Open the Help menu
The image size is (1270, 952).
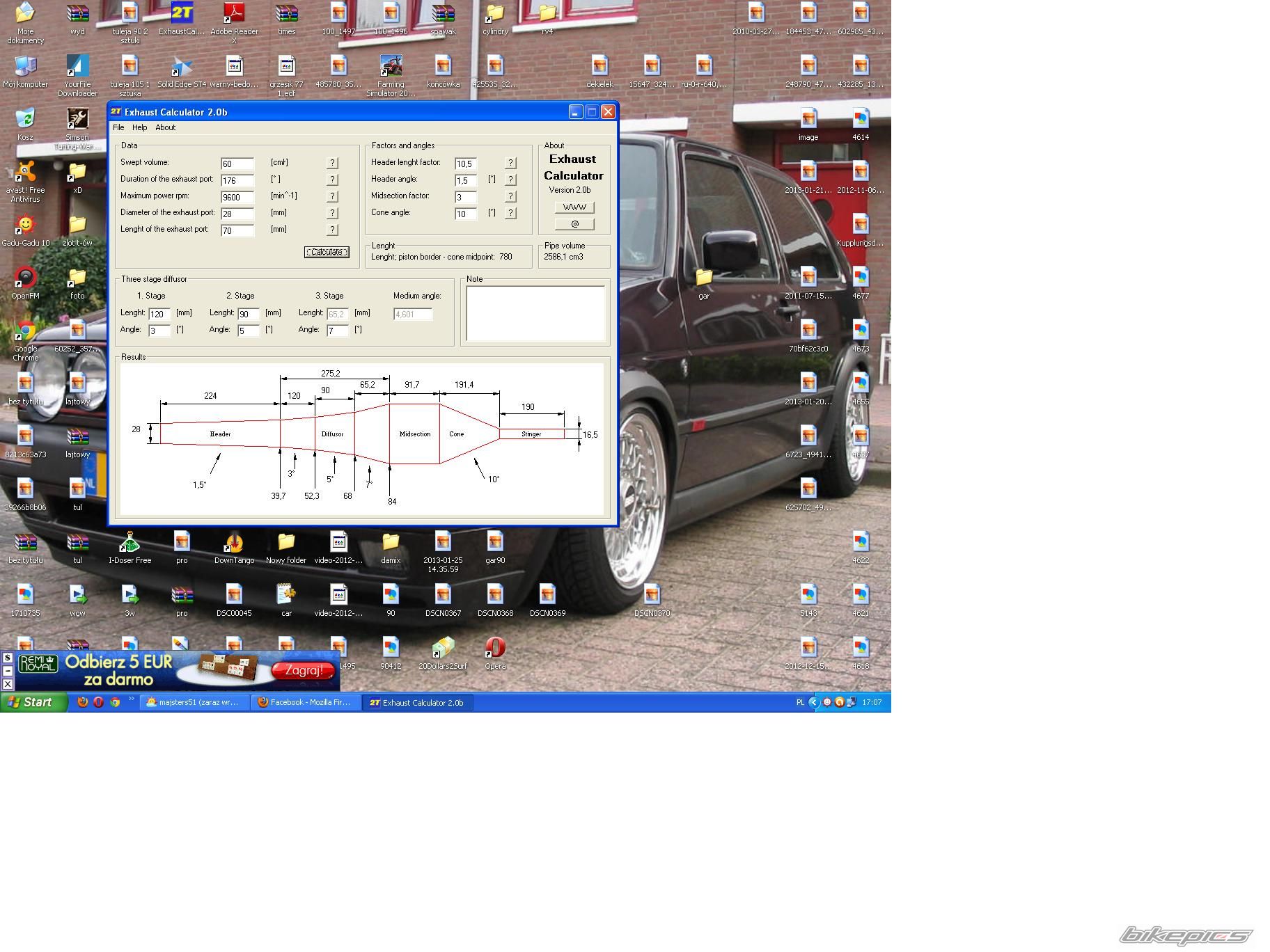140,127
